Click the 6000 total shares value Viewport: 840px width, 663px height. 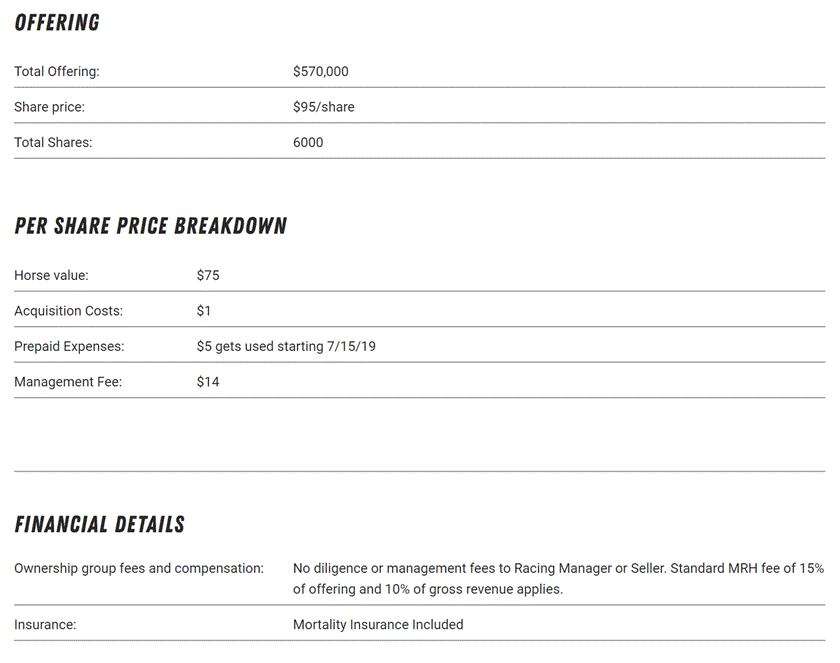(308, 143)
